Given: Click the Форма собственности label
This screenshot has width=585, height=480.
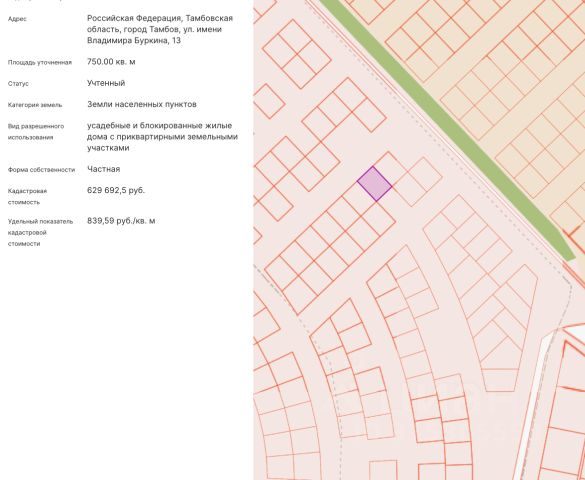Looking at the screenshot, I should tap(41, 170).
